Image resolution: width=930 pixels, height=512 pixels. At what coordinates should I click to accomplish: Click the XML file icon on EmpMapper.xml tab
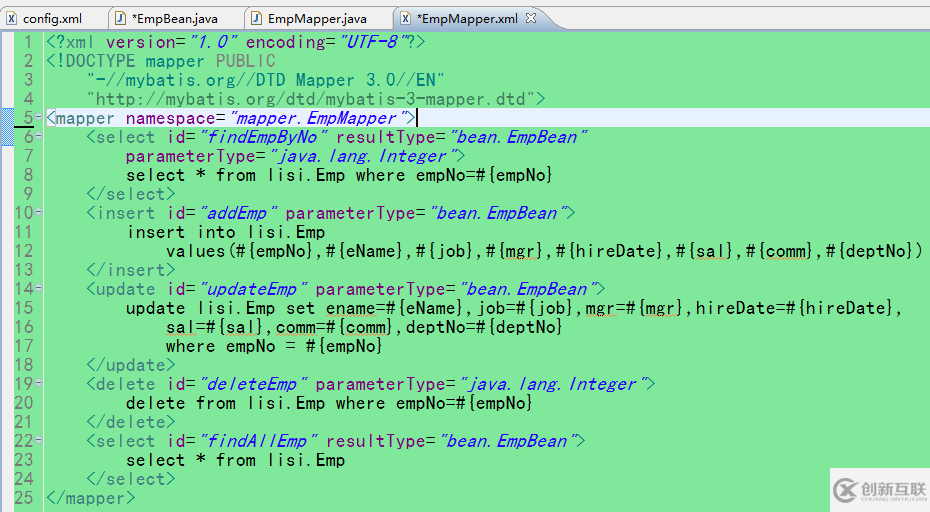click(405, 18)
